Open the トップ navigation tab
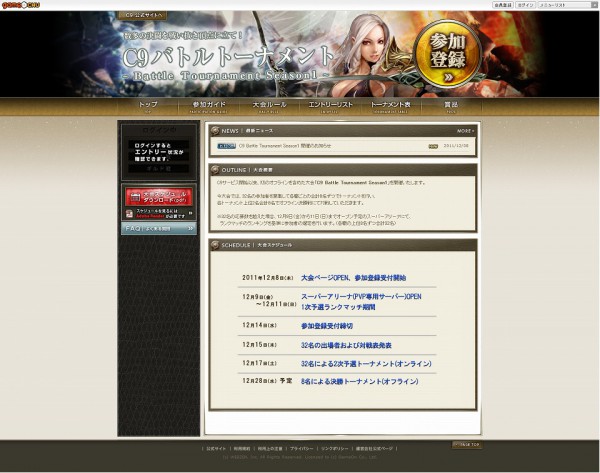600x473 pixels. click(x=147, y=105)
